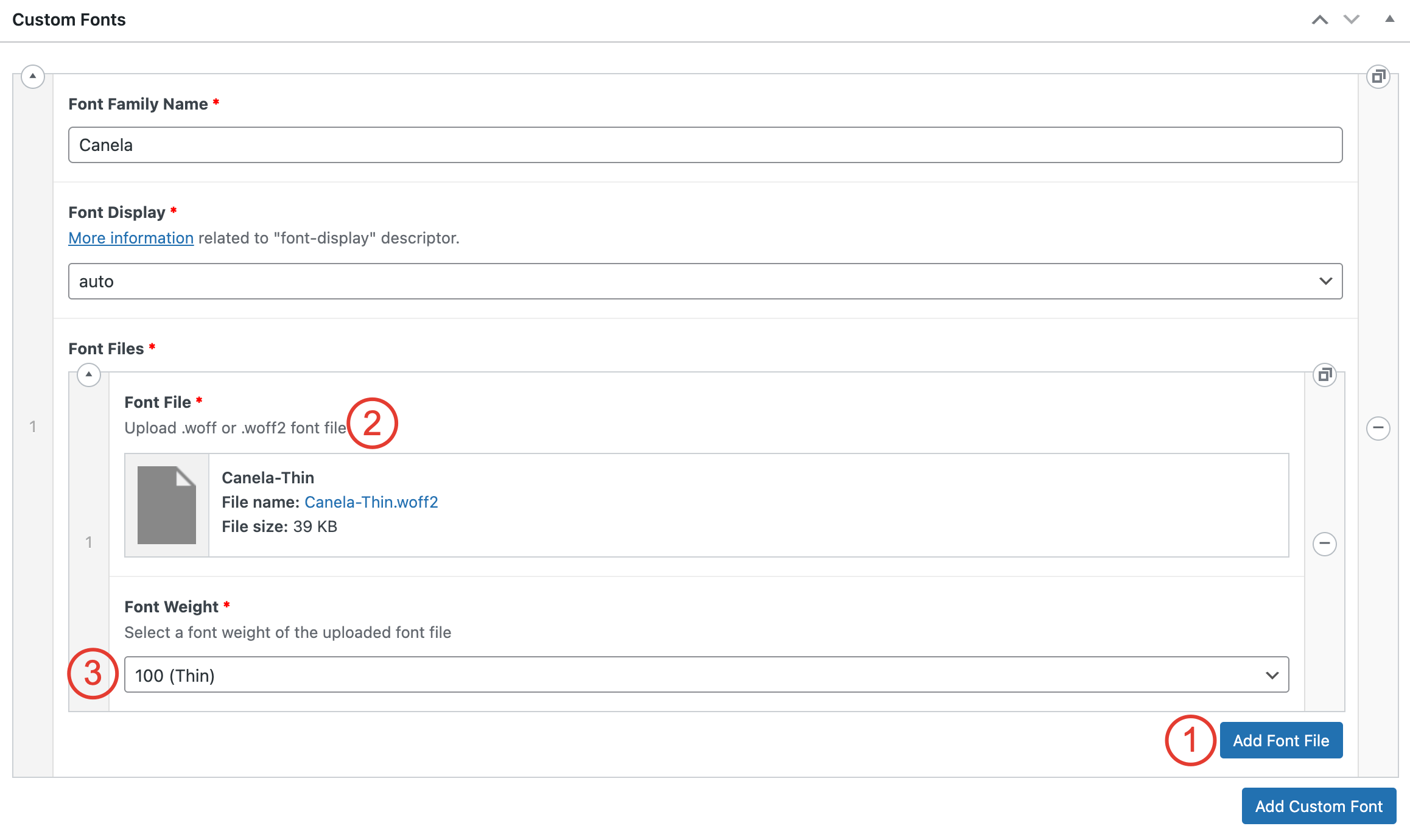Open the Canela-Thin.woff2 file link
This screenshot has width=1410, height=840.
click(x=371, y=502)
